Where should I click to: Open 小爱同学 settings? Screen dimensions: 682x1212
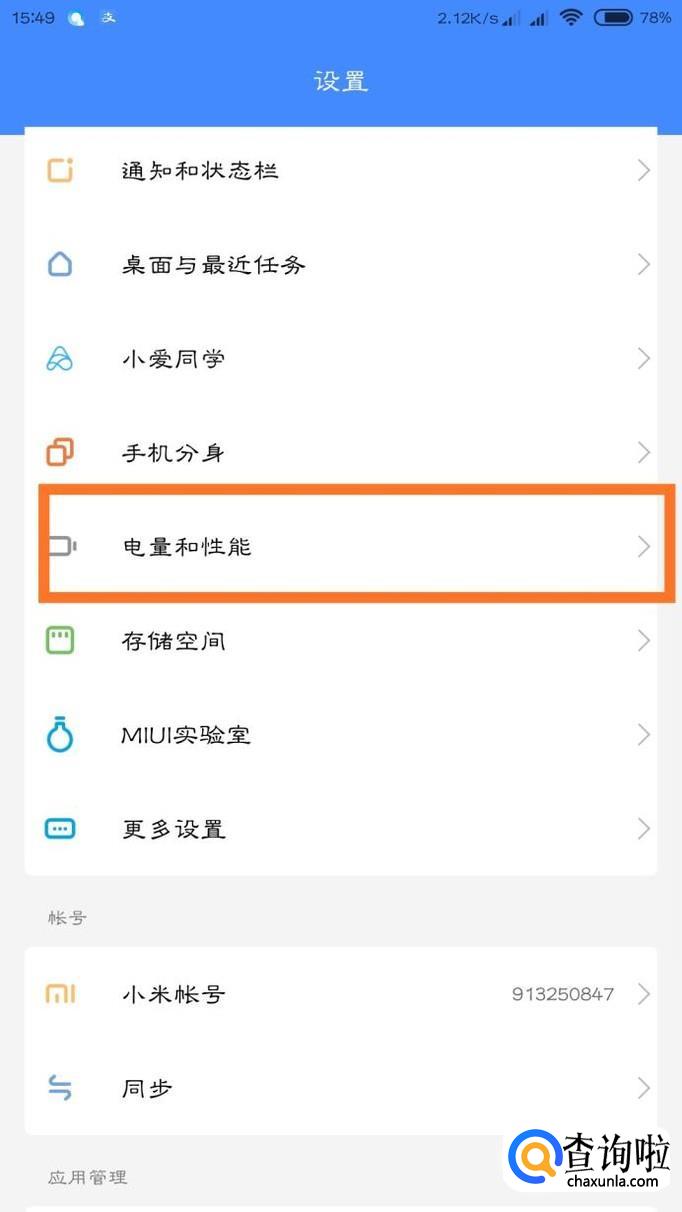click(x=173, y=359)
